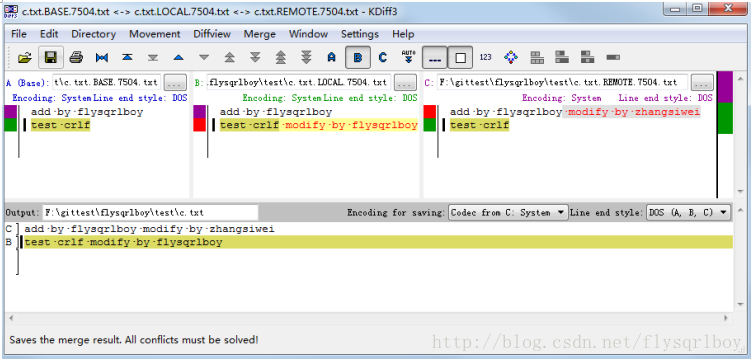The image size is (753, 362).
Task: Open the Directory menu
Action: tap(94, 34)
